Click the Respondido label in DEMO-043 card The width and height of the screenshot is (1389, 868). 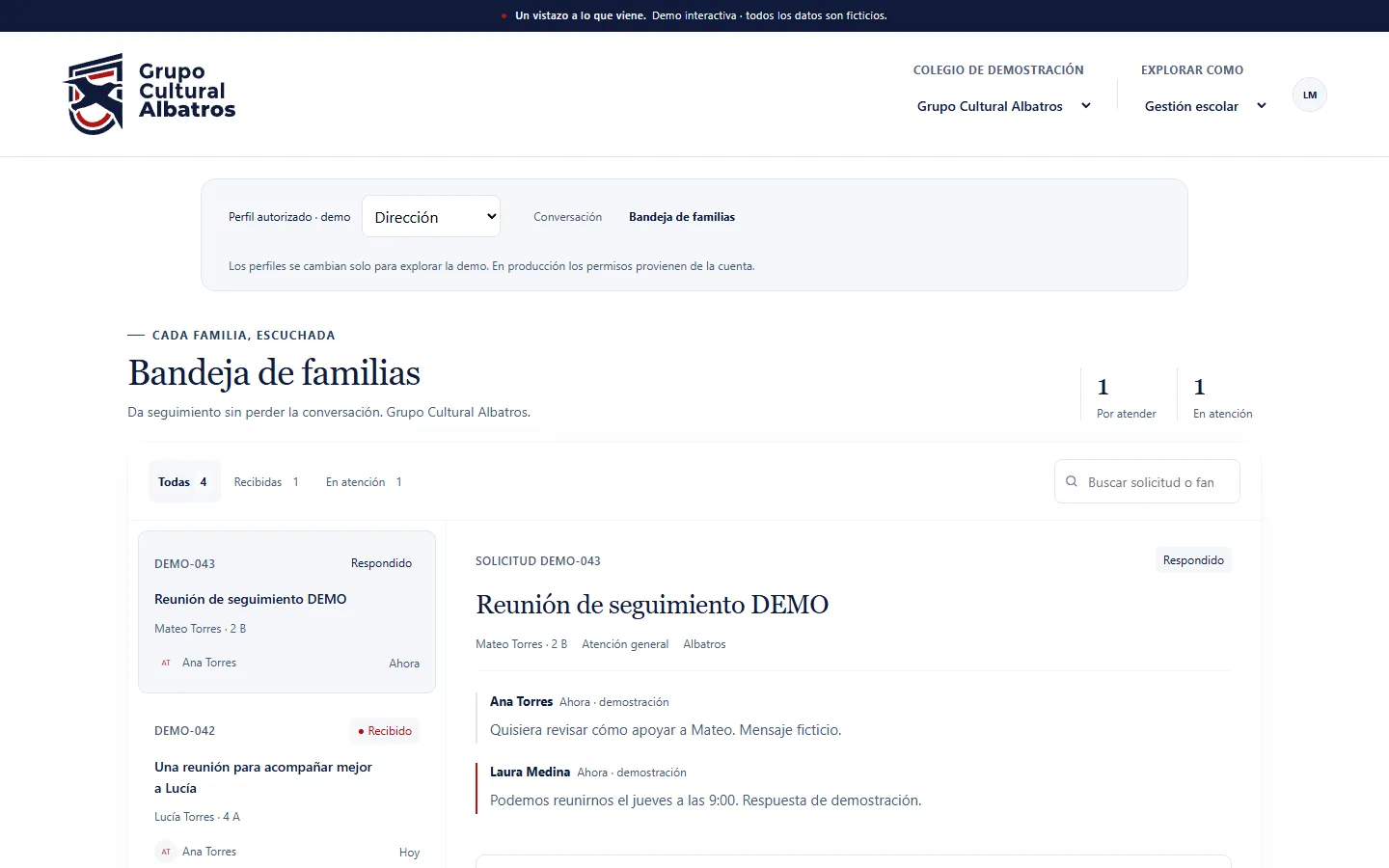(381, 563)
